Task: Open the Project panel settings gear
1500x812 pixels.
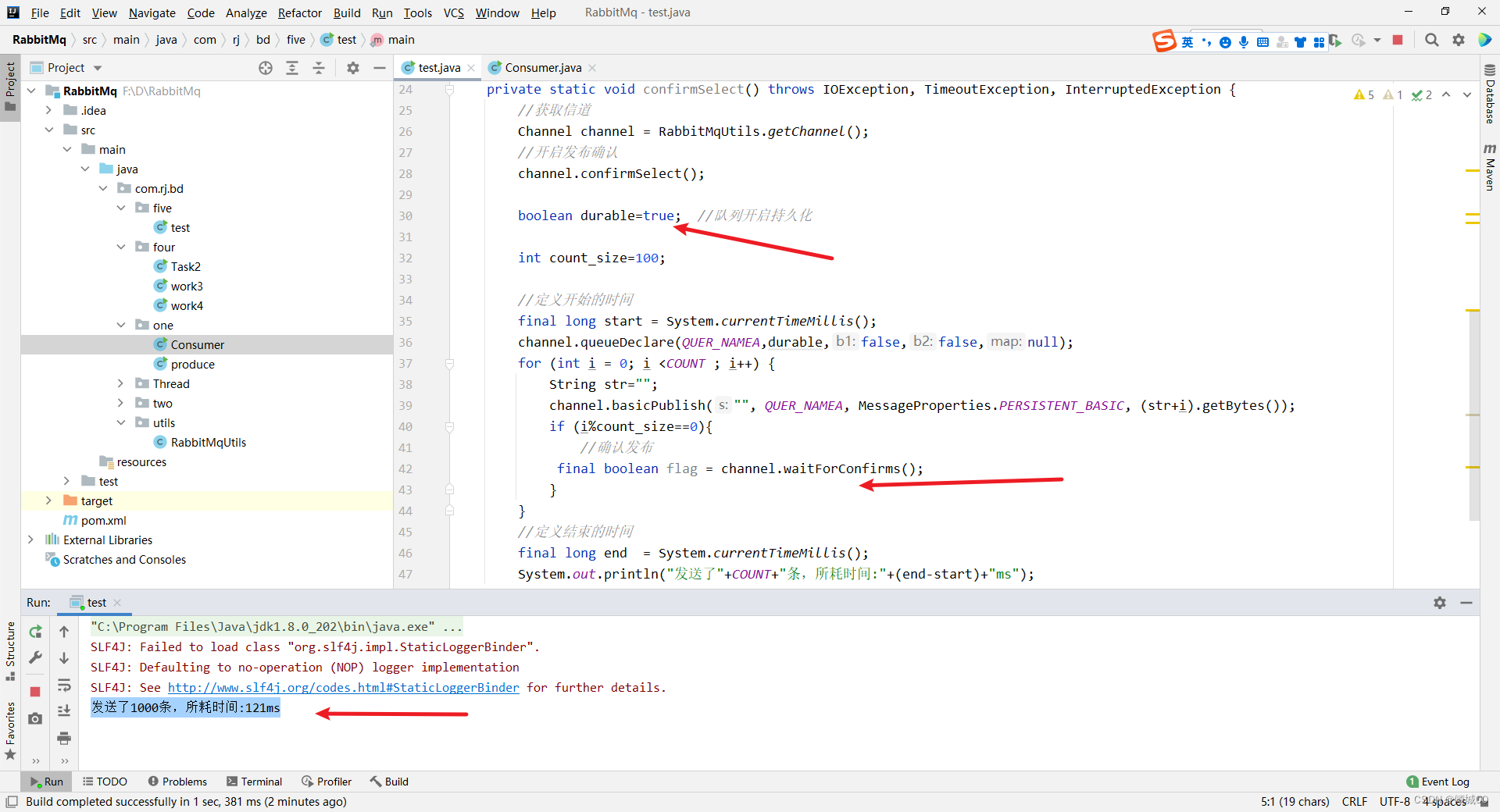Action: pyautogui.click(x=353, y=68)
